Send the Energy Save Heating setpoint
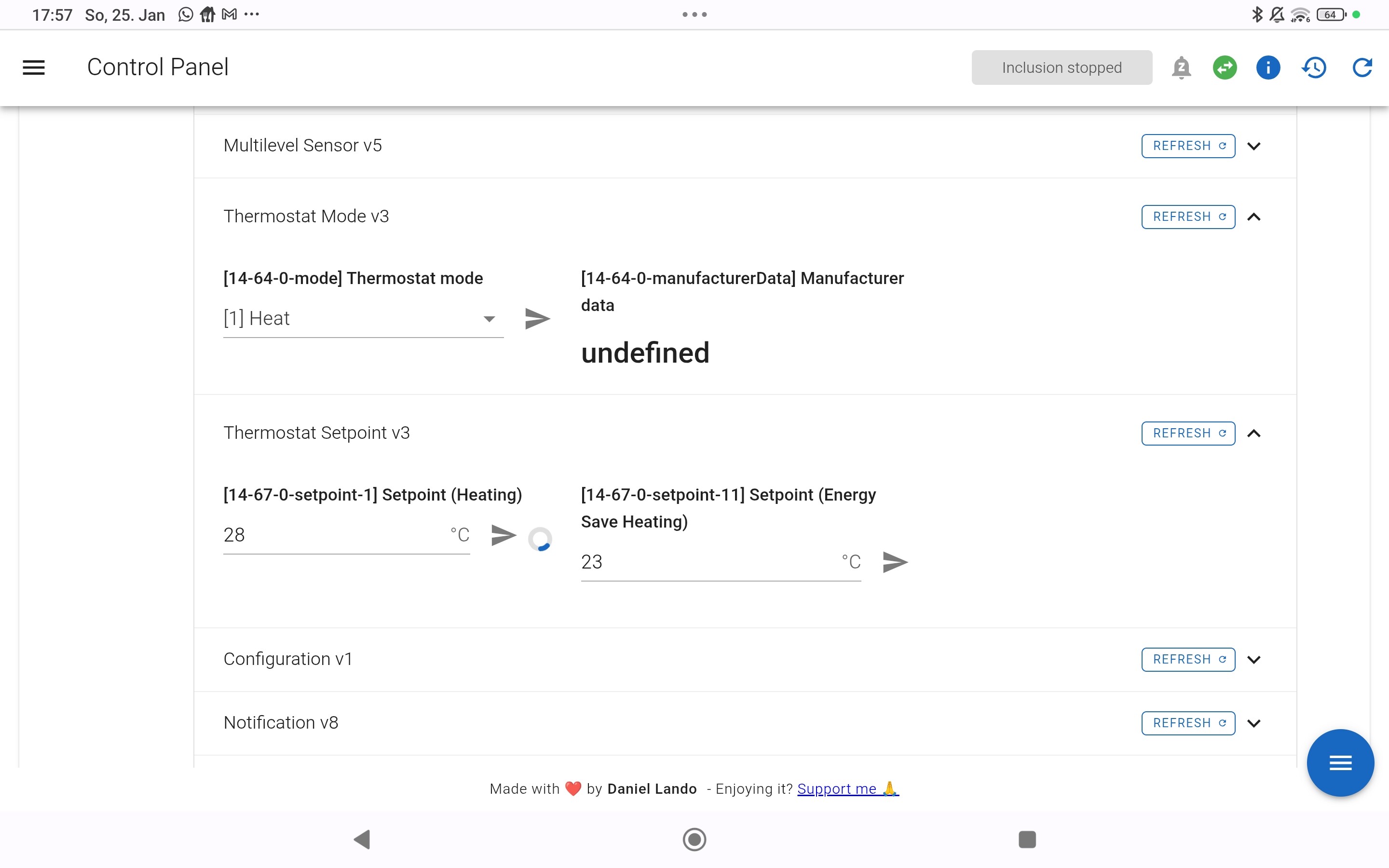The width and height of the screenshot is (1389, 868). tap(895, 562)
